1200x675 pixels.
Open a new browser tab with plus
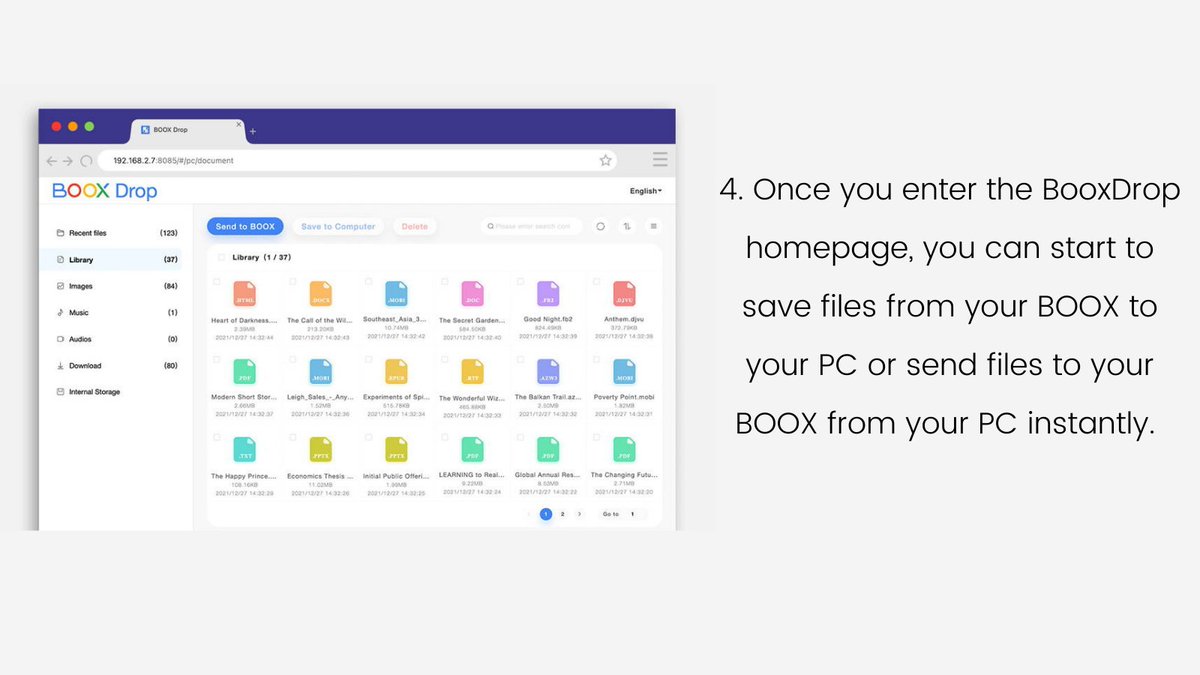click(x=253, y=131)
